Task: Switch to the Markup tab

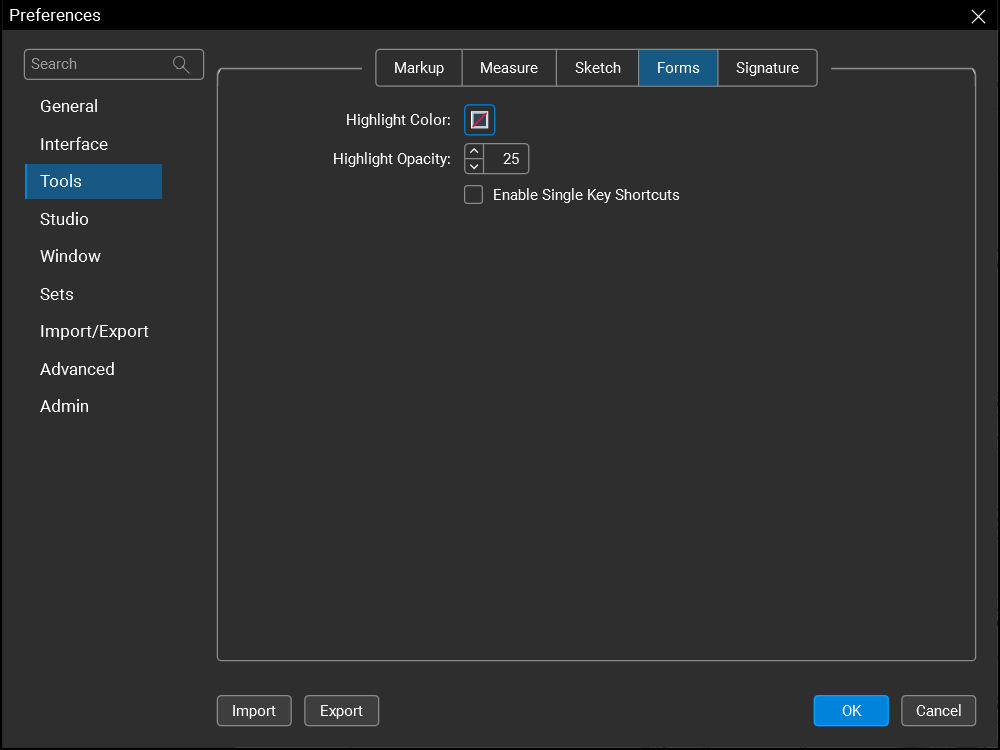Action: [x=419, y=68]
